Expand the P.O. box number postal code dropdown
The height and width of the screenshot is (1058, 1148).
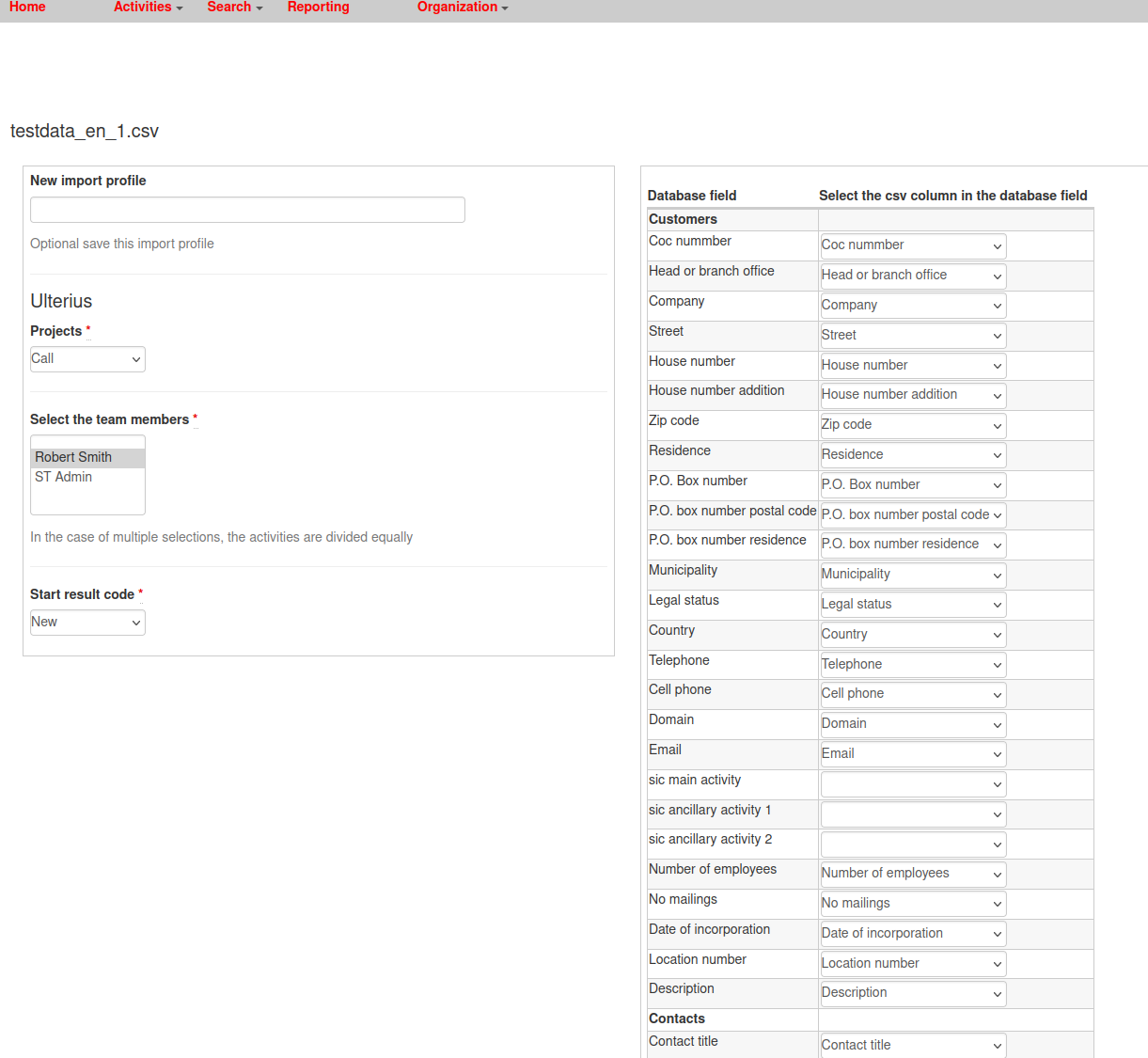click(x=912, y=515)
